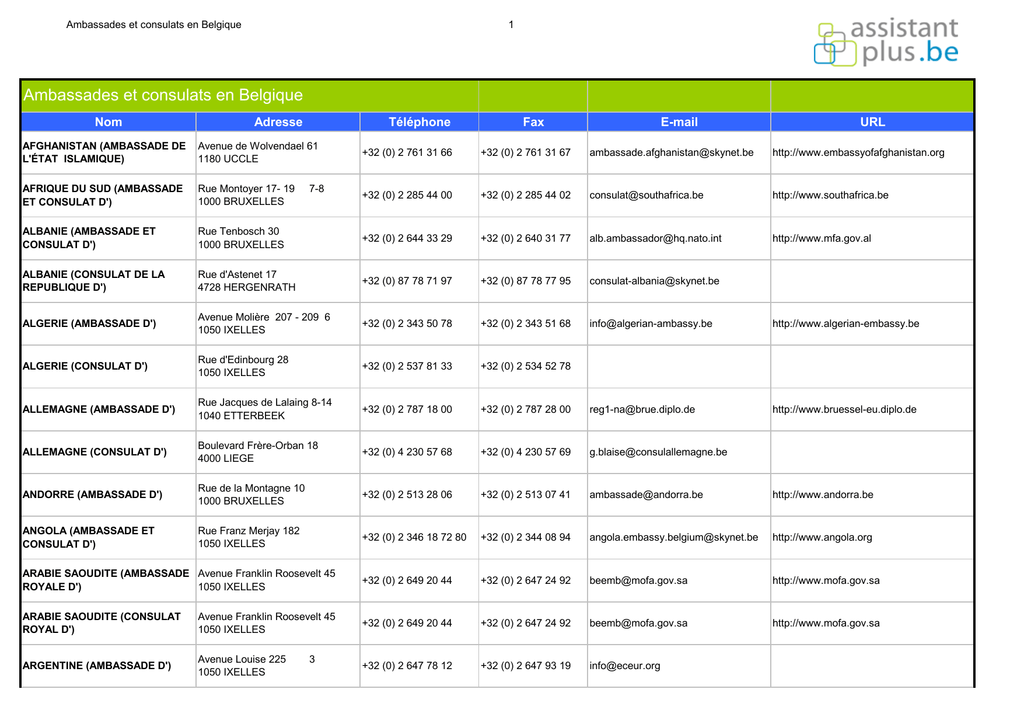
Task: Open http://www.mfa.gov.al link
Action: click(822, 238)
